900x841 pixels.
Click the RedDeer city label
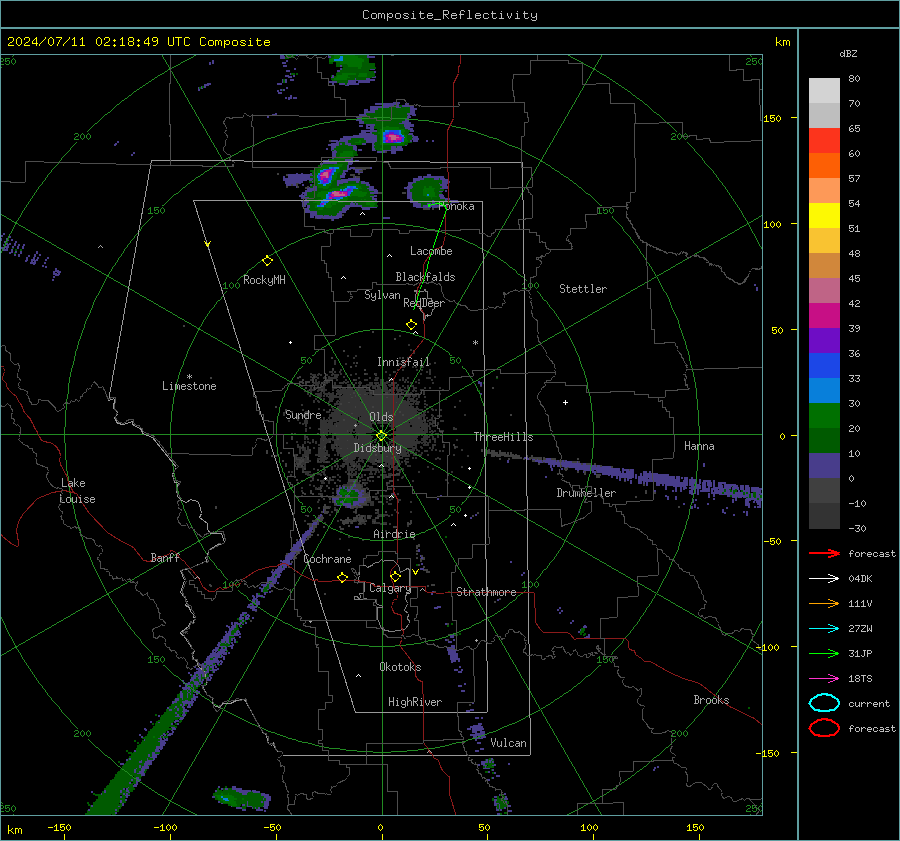click(424, 303)
